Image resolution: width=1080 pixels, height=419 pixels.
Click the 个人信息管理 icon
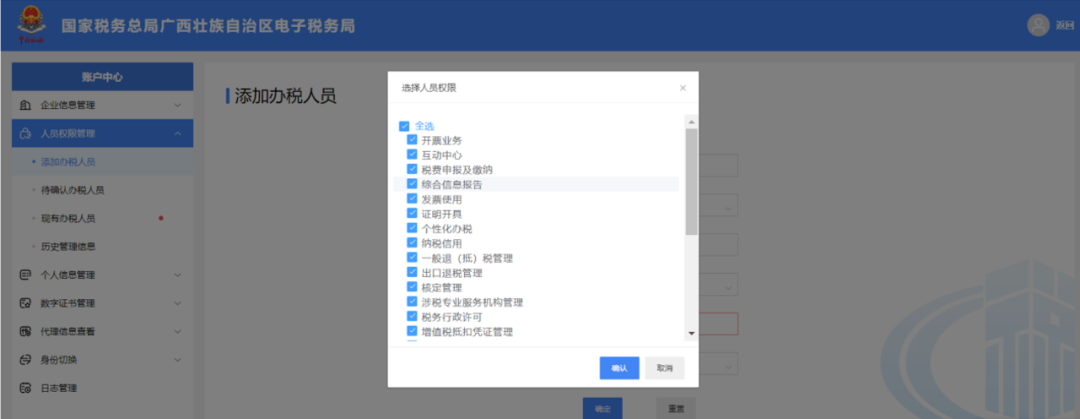[x=25, y=275]
